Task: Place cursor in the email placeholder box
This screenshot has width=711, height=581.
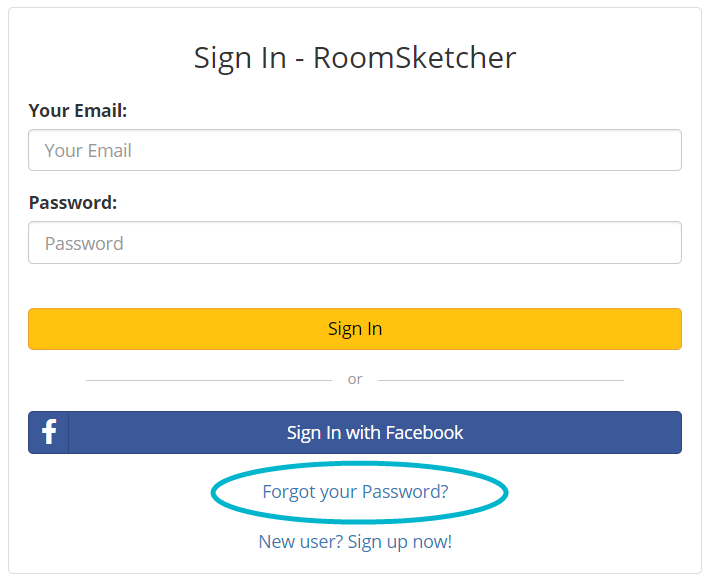Action: [x=355, y=150]
